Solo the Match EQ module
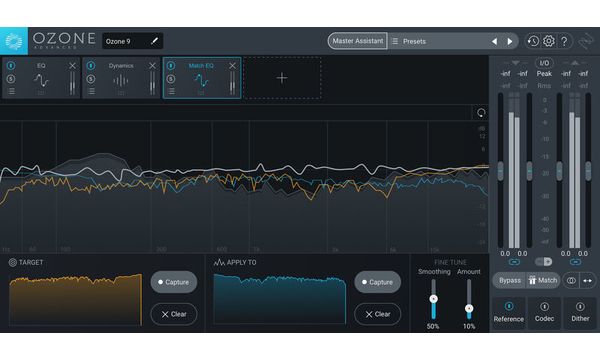The width and height of the screenshot is (600, 360). (x=171, y=79)
